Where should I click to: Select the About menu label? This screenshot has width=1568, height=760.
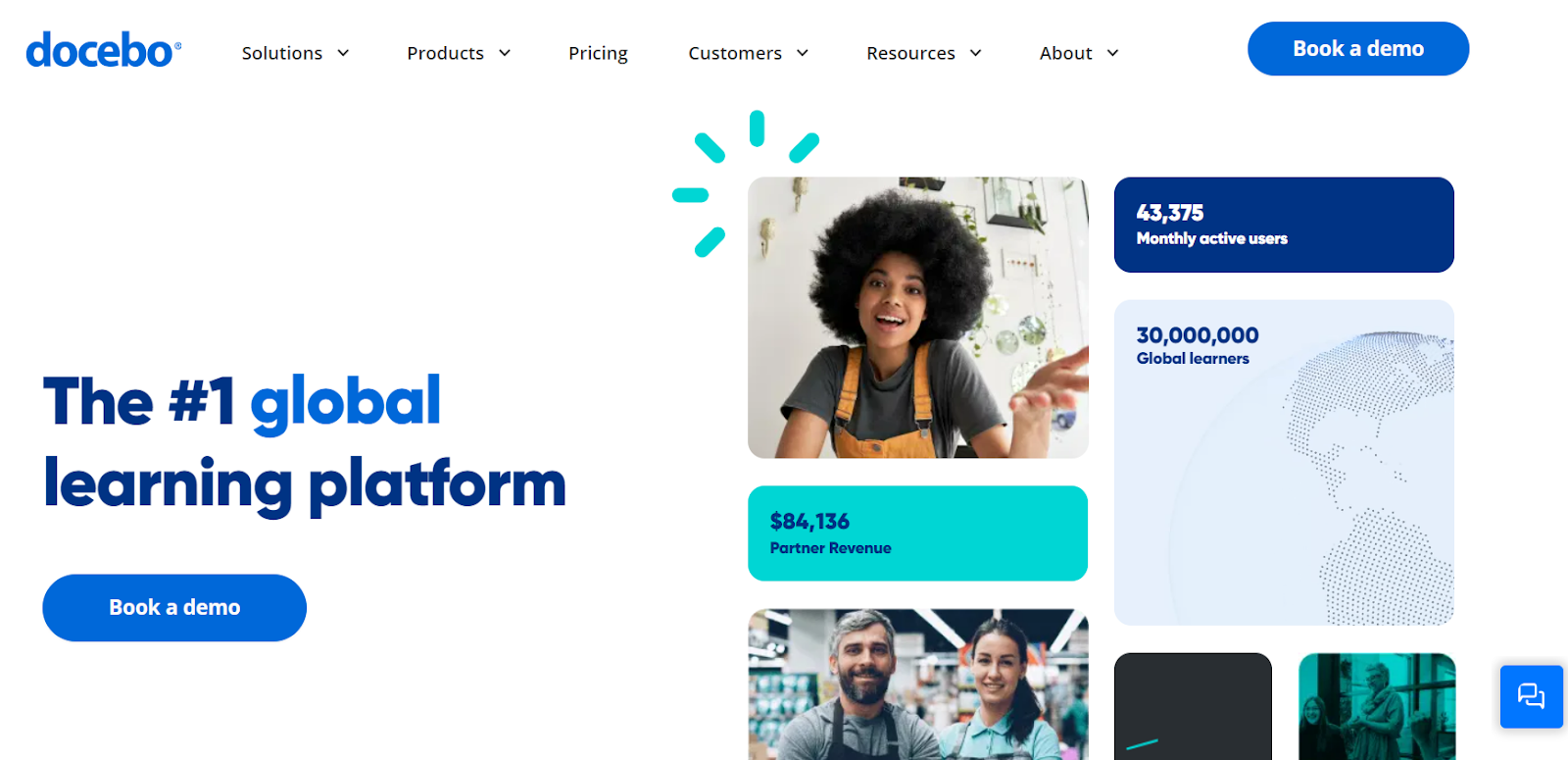click(x=1065, y=53)
